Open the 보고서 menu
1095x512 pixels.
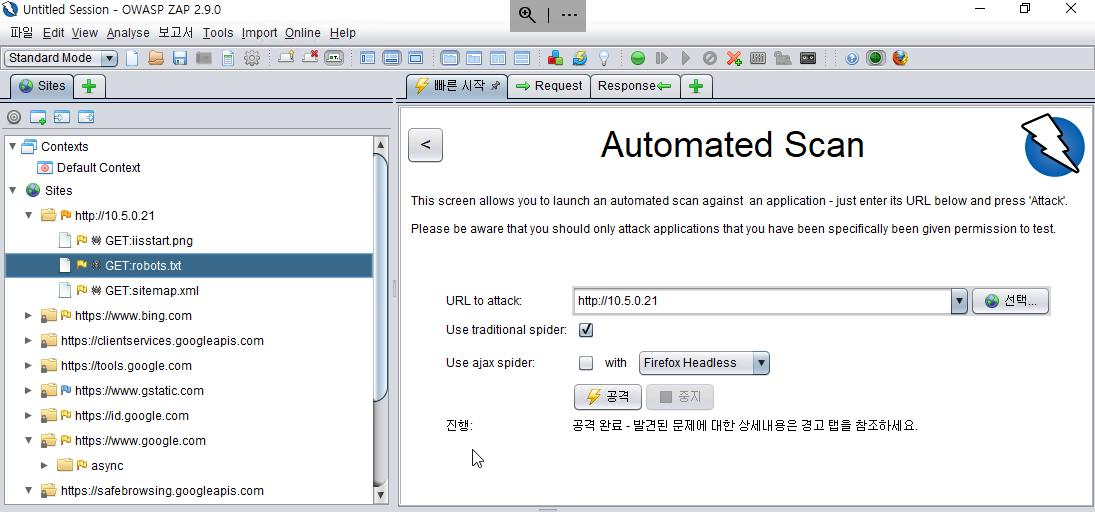tap(176, 33)
